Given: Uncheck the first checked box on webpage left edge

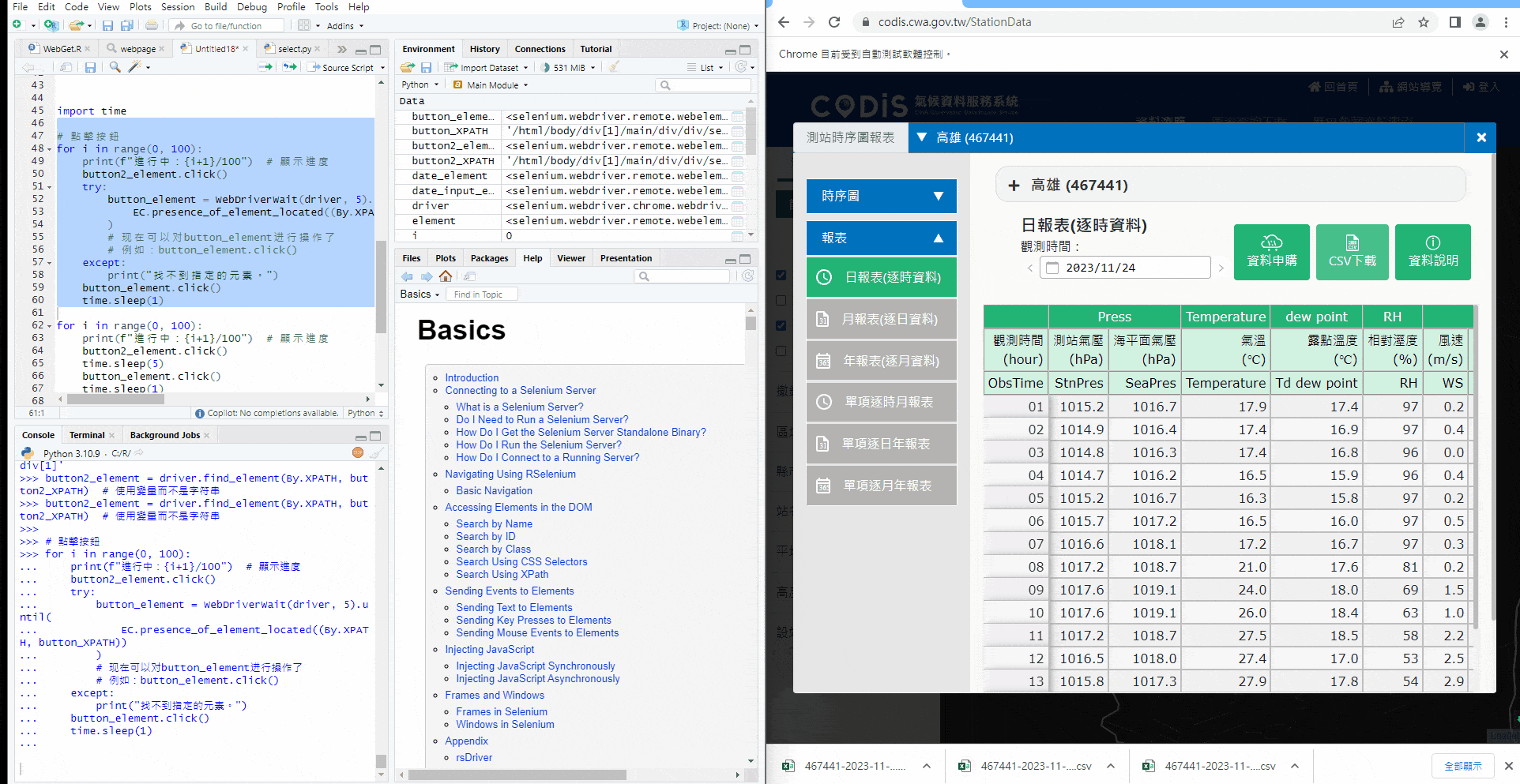Looking at the screenshot, I should pyautogui.click(x=781, y=276).
